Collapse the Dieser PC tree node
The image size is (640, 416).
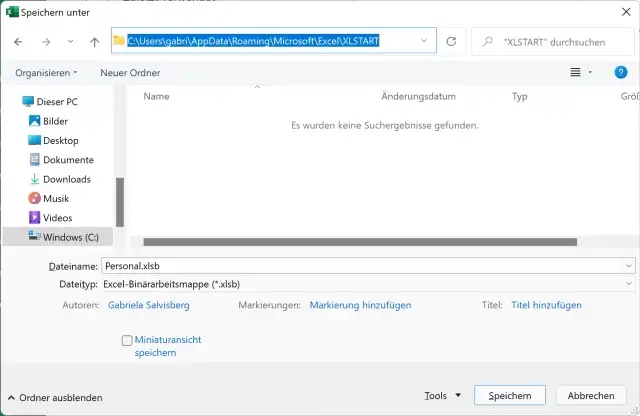click(x=13, y=102)
